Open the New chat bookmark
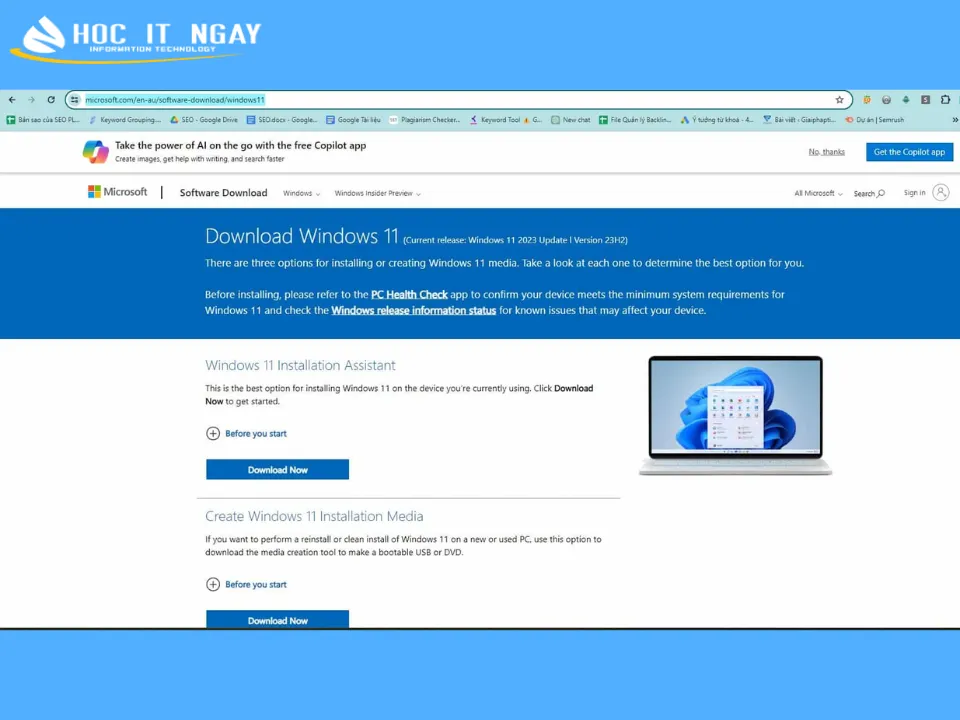The image size is (960, 720). tap(571, 120)
